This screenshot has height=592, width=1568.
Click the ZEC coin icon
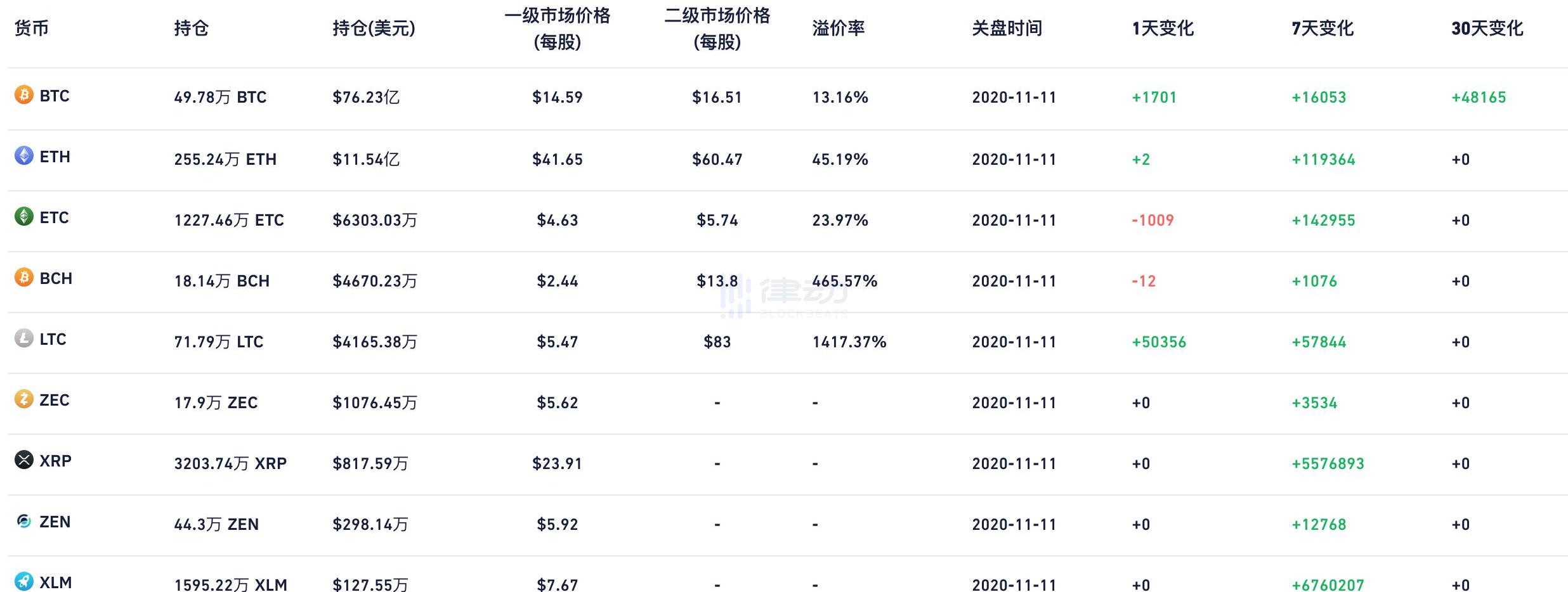[24, 399]
